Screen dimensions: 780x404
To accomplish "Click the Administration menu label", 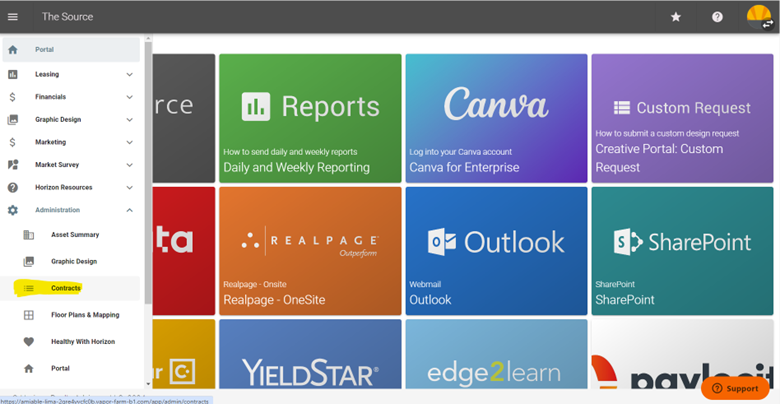I will pos(57,210).
